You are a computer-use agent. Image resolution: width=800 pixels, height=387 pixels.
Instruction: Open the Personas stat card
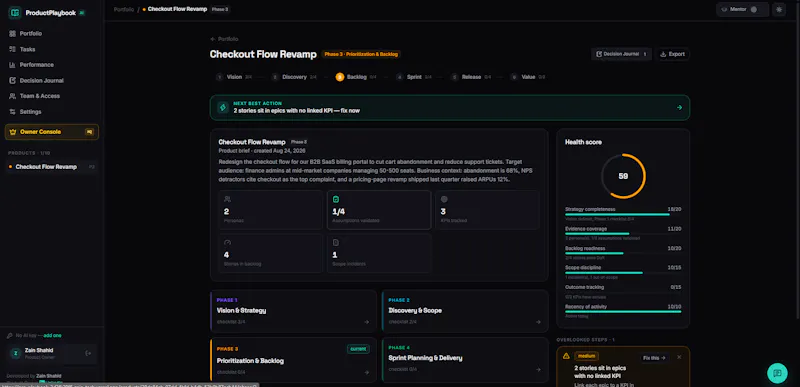[271, 210]
